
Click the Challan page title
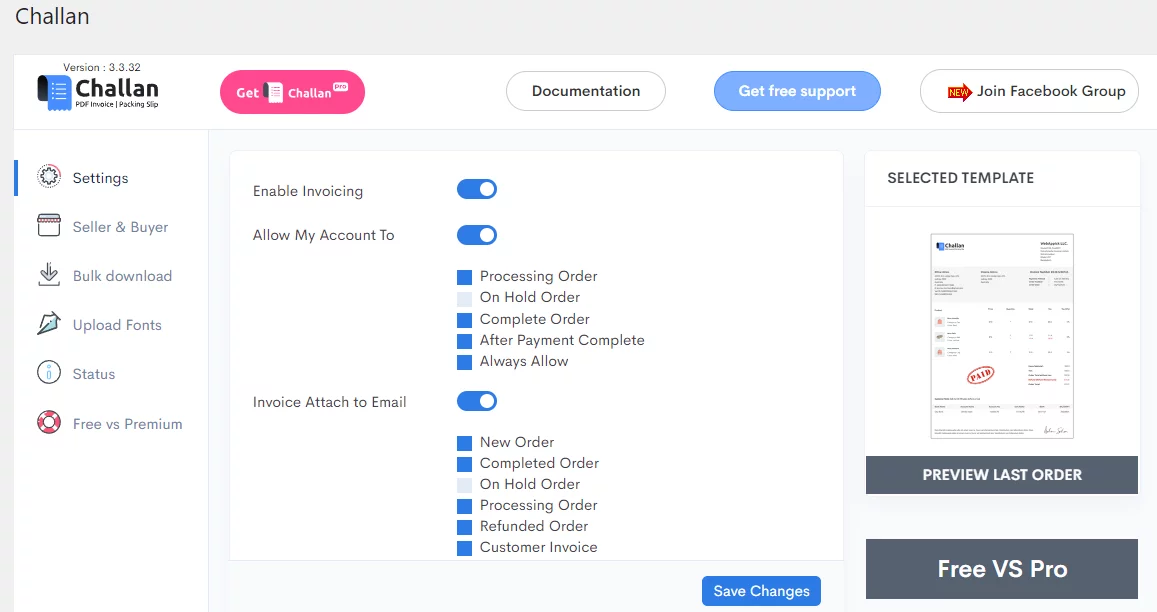(52, 16)
